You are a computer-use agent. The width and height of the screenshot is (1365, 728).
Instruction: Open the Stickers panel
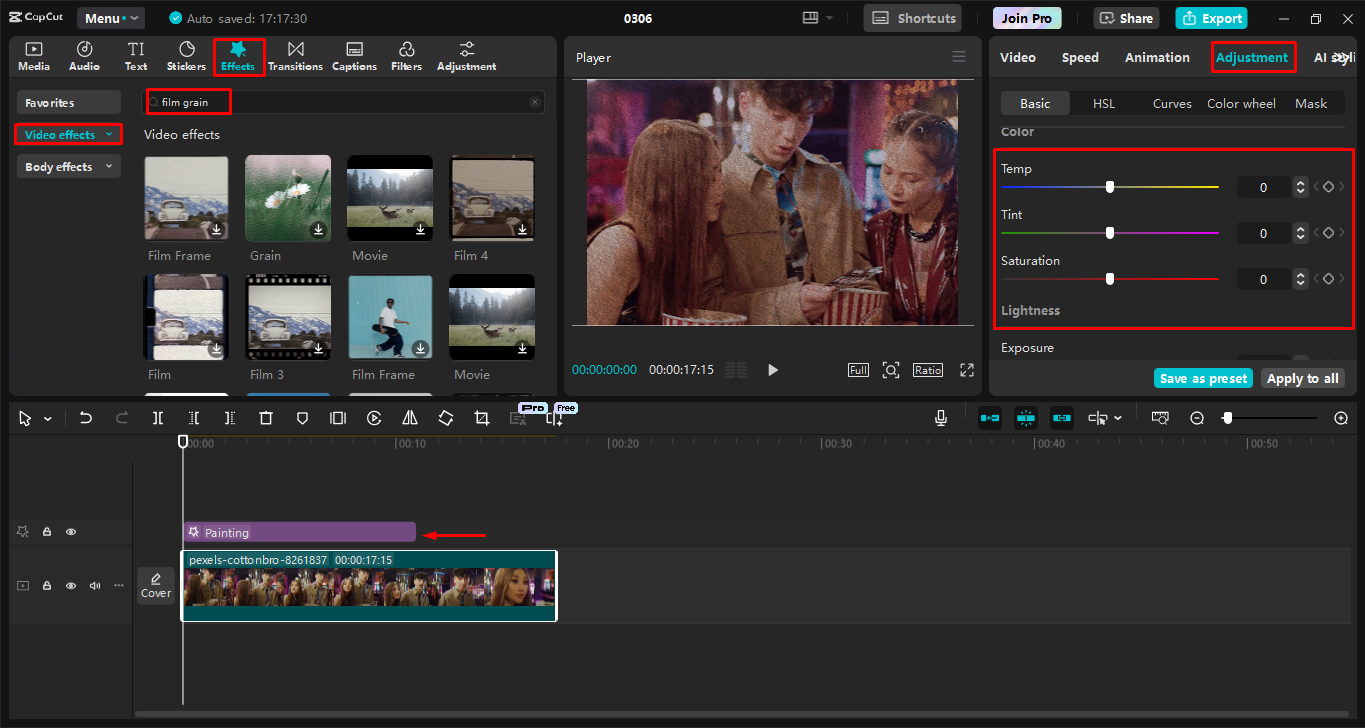point(186,56)
